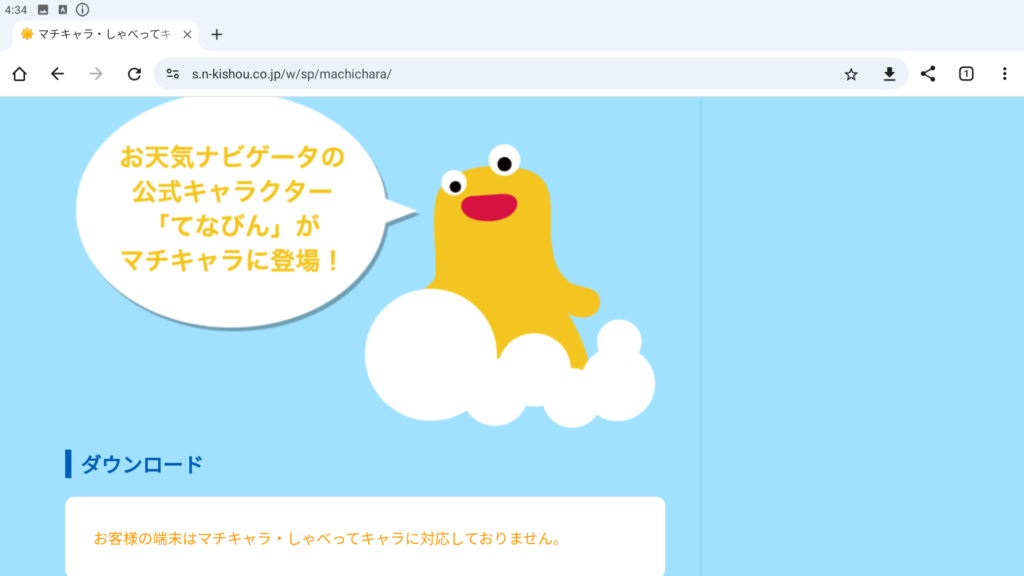Click the お天気ナビゲータ speech bubble
This screenshot has width=1024, height=576.
[x=230, y=210]
